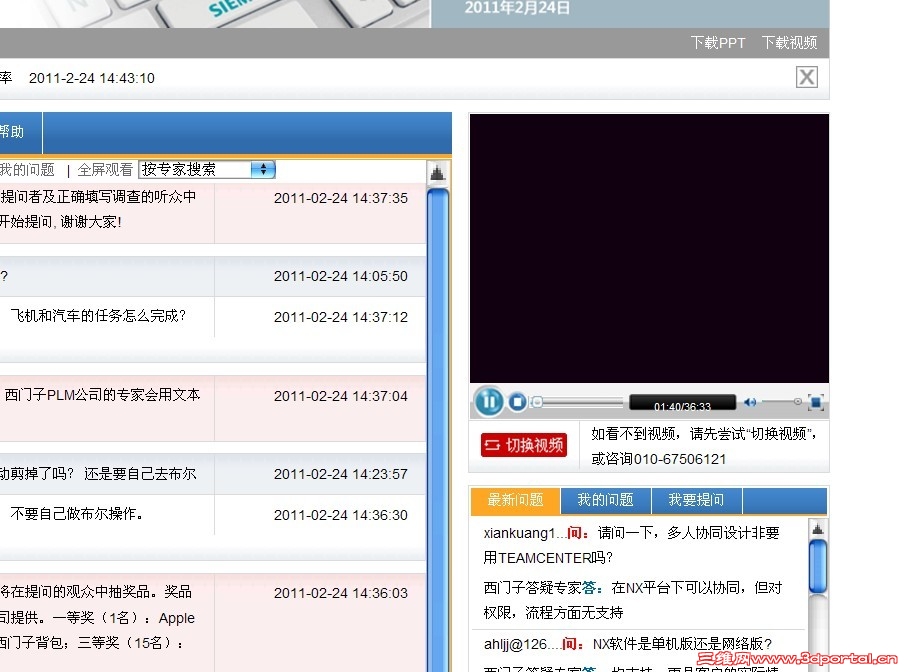Select timestamp 2011-02-24 14:05:50
The image size is (917, 672).
pyautogui.click(x=340, y=276)
